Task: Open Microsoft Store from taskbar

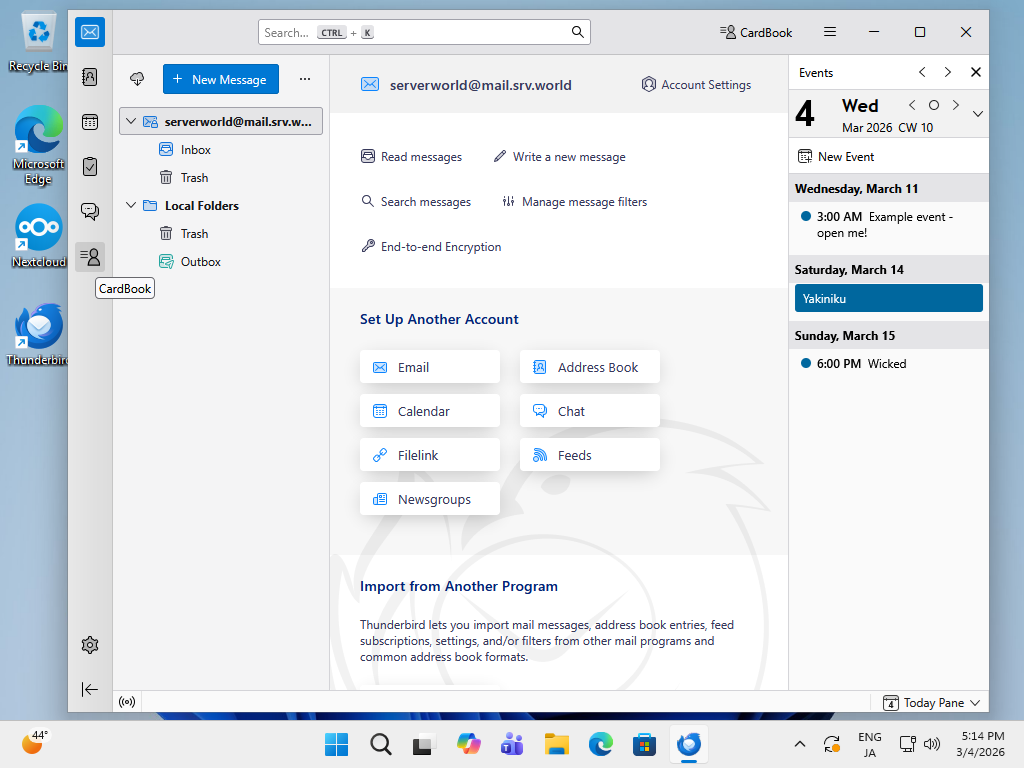Action: pos(644,744)
